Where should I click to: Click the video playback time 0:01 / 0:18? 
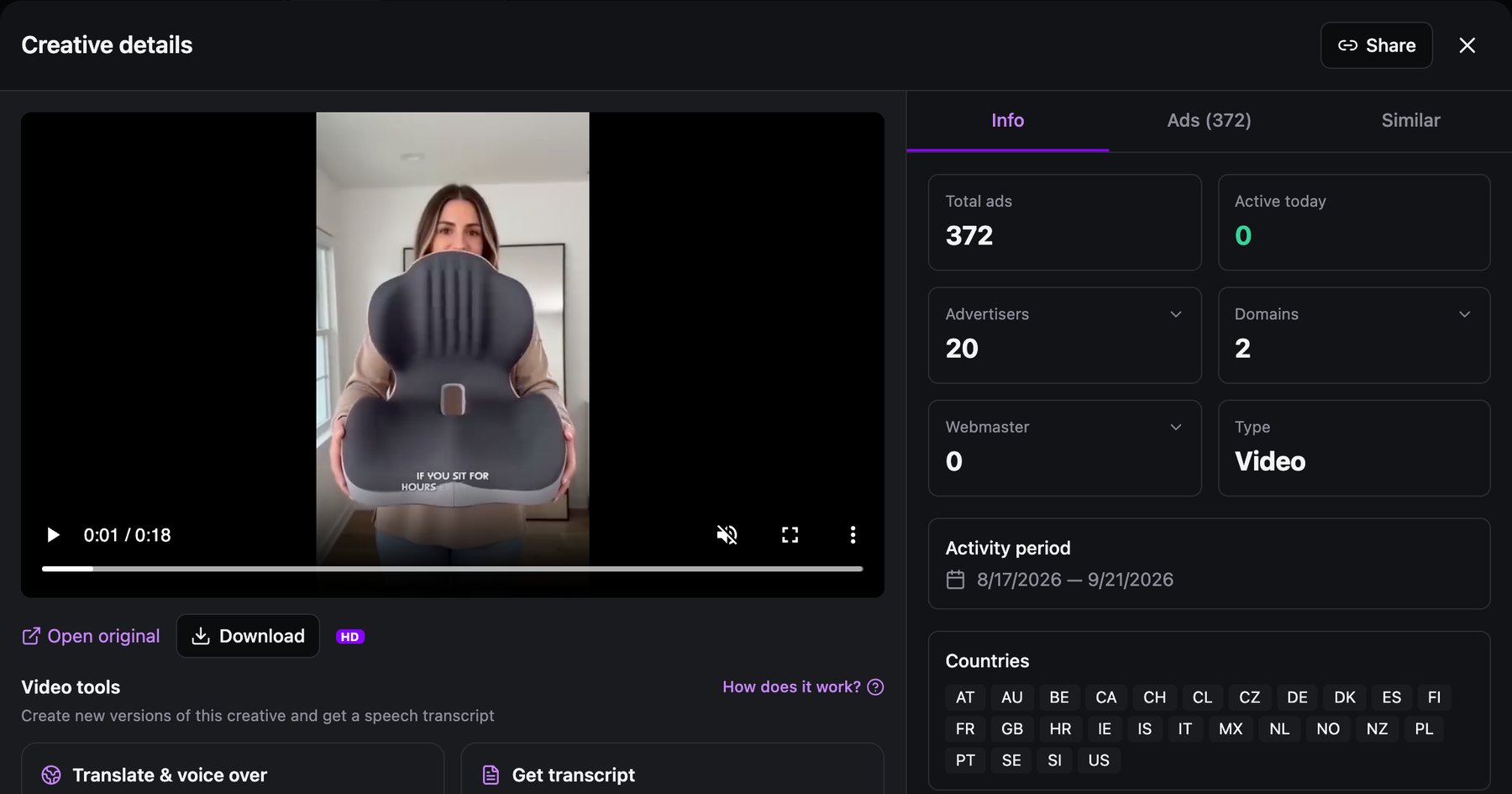click(x=128, y=535)
